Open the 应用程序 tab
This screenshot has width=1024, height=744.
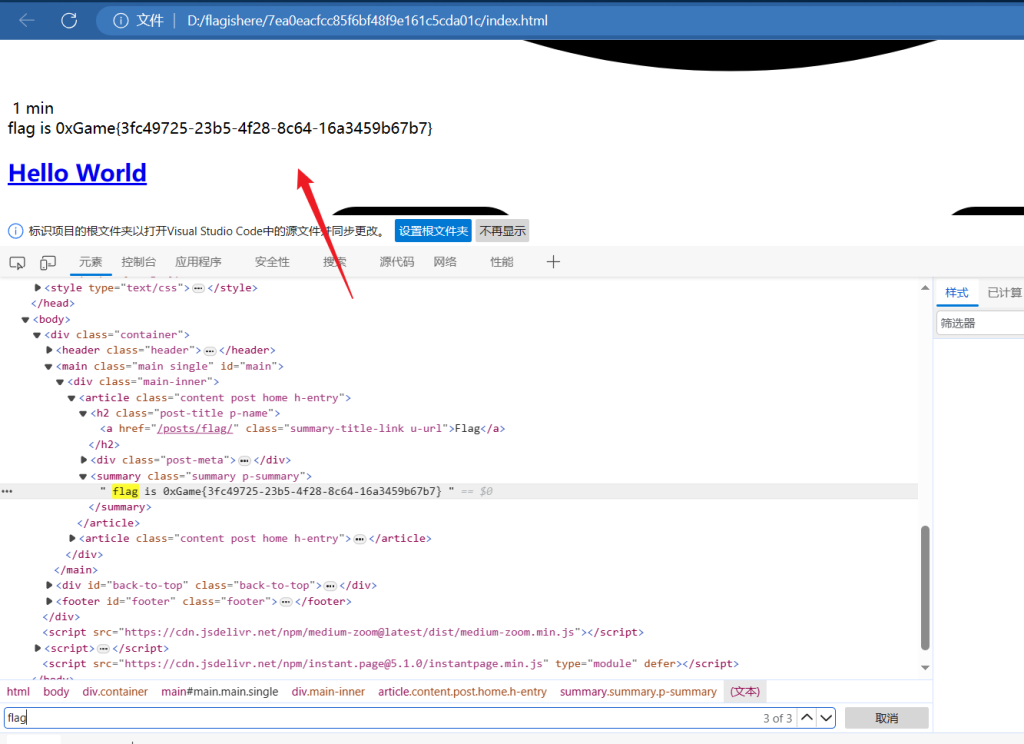pyautogui.click(x=199, y=262)
